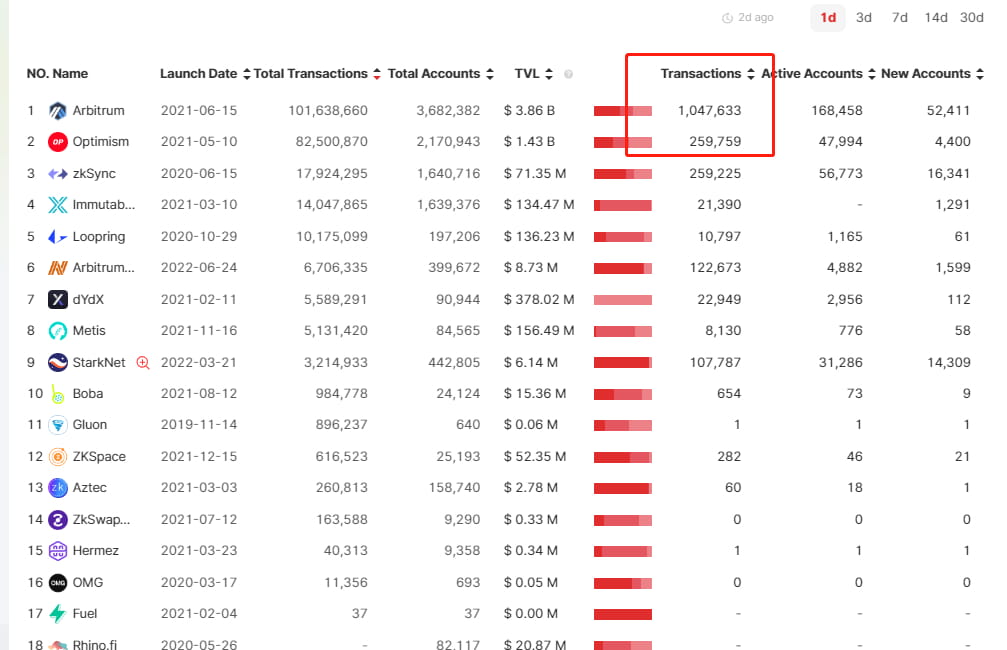
Task: Open the Arbitrum project link
Action: (x=96, y=110)
